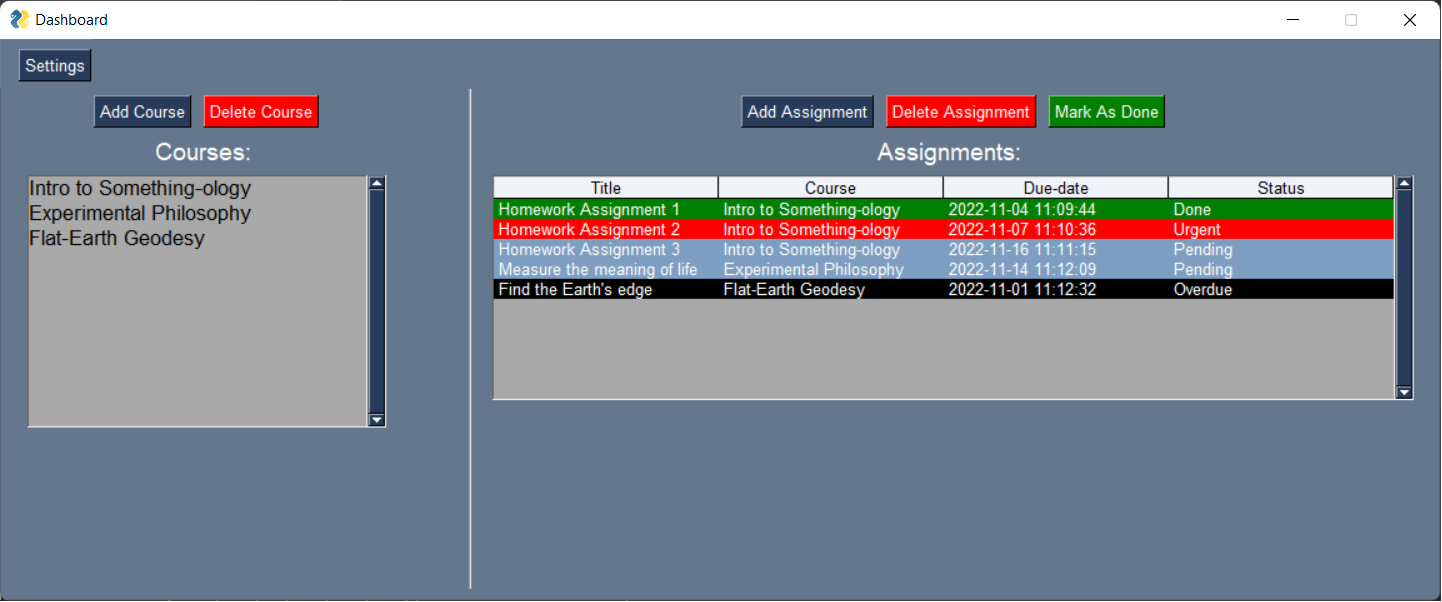Click the red Delete Course button
This screenshot has width=1442, height=602.
[260, 111]
